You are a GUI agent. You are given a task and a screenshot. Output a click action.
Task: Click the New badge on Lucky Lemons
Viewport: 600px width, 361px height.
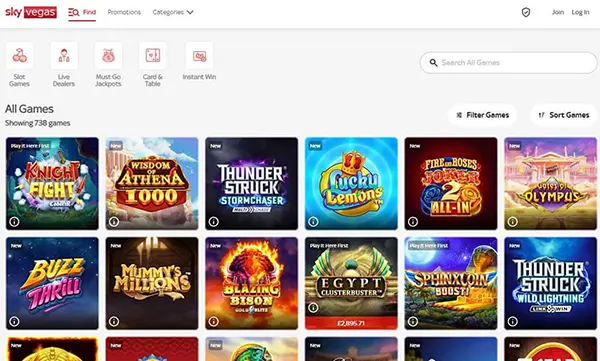(x=315, y=146)
